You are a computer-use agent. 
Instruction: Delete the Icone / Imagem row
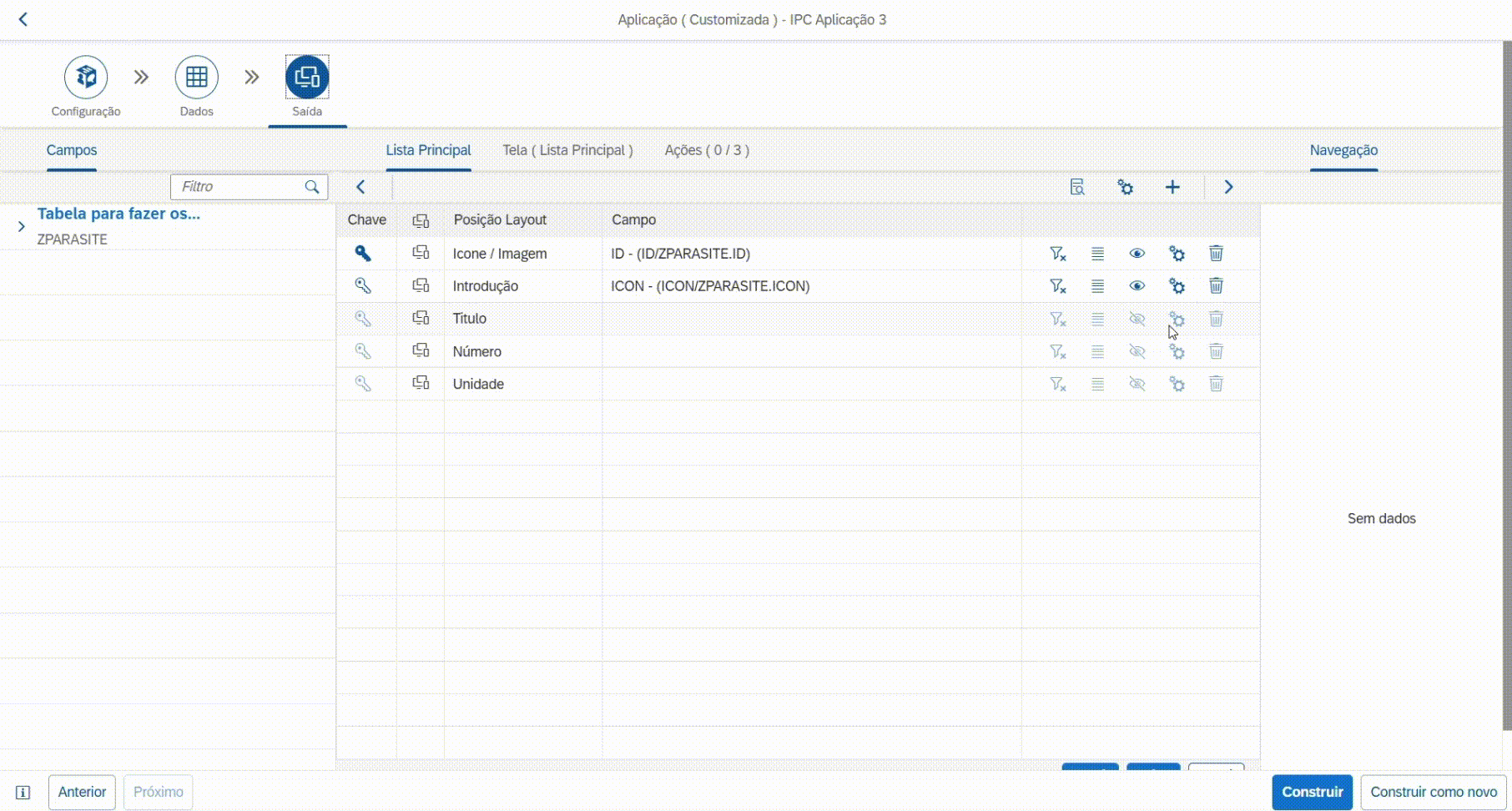tap(1216, 254)
